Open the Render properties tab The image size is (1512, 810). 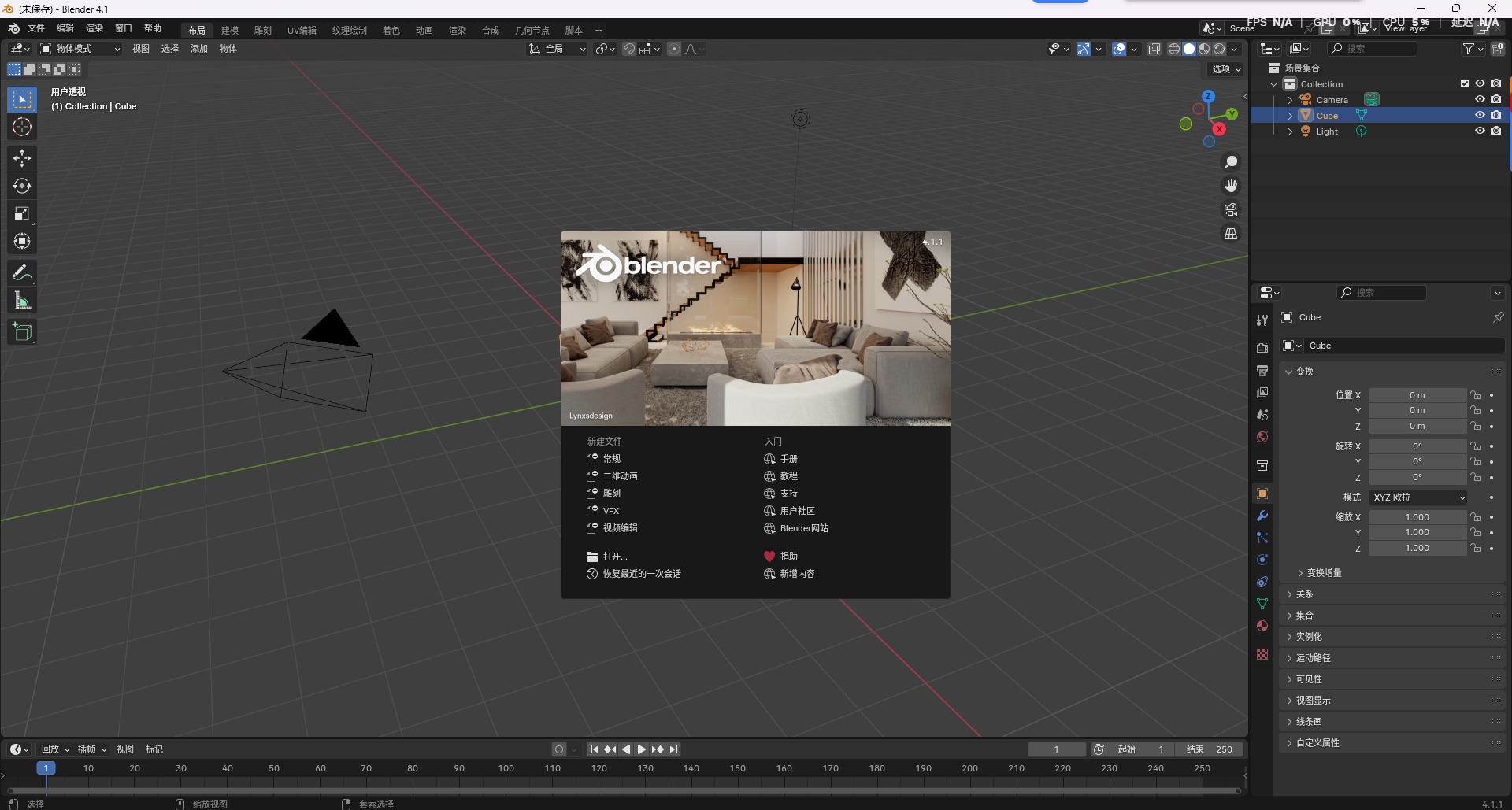[x=1262, y=348]
